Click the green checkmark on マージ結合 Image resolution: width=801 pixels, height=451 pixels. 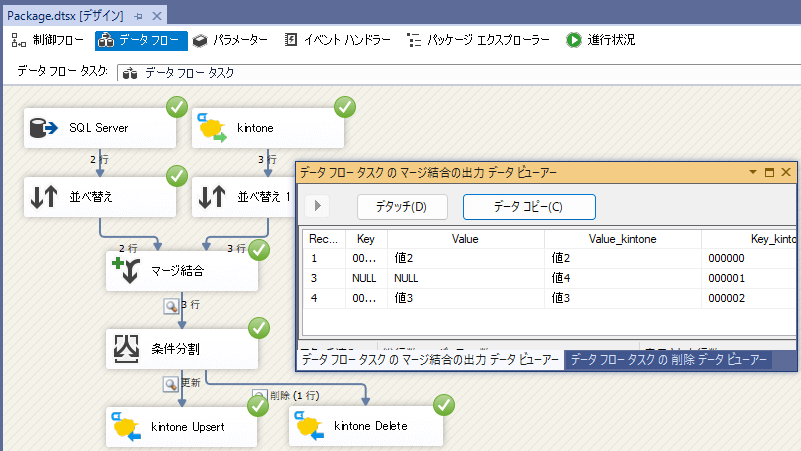click(259, 250)
